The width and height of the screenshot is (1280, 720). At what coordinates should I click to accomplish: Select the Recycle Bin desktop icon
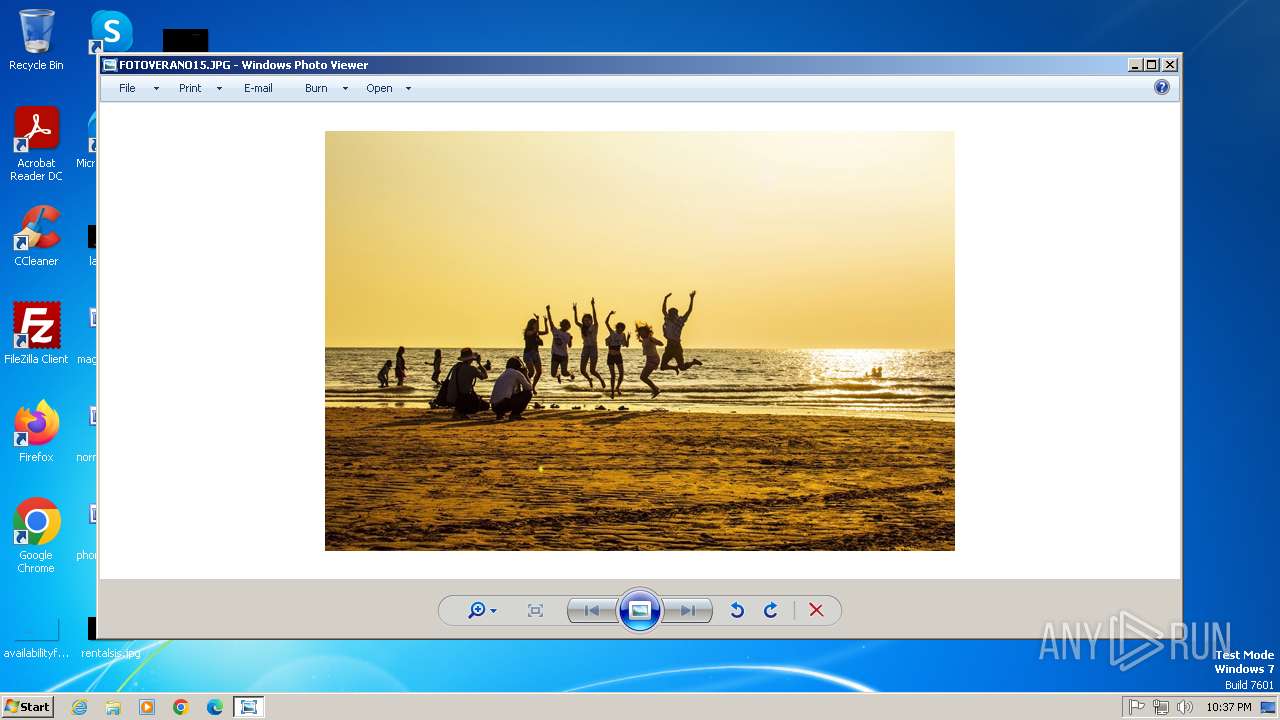(36, 40)
